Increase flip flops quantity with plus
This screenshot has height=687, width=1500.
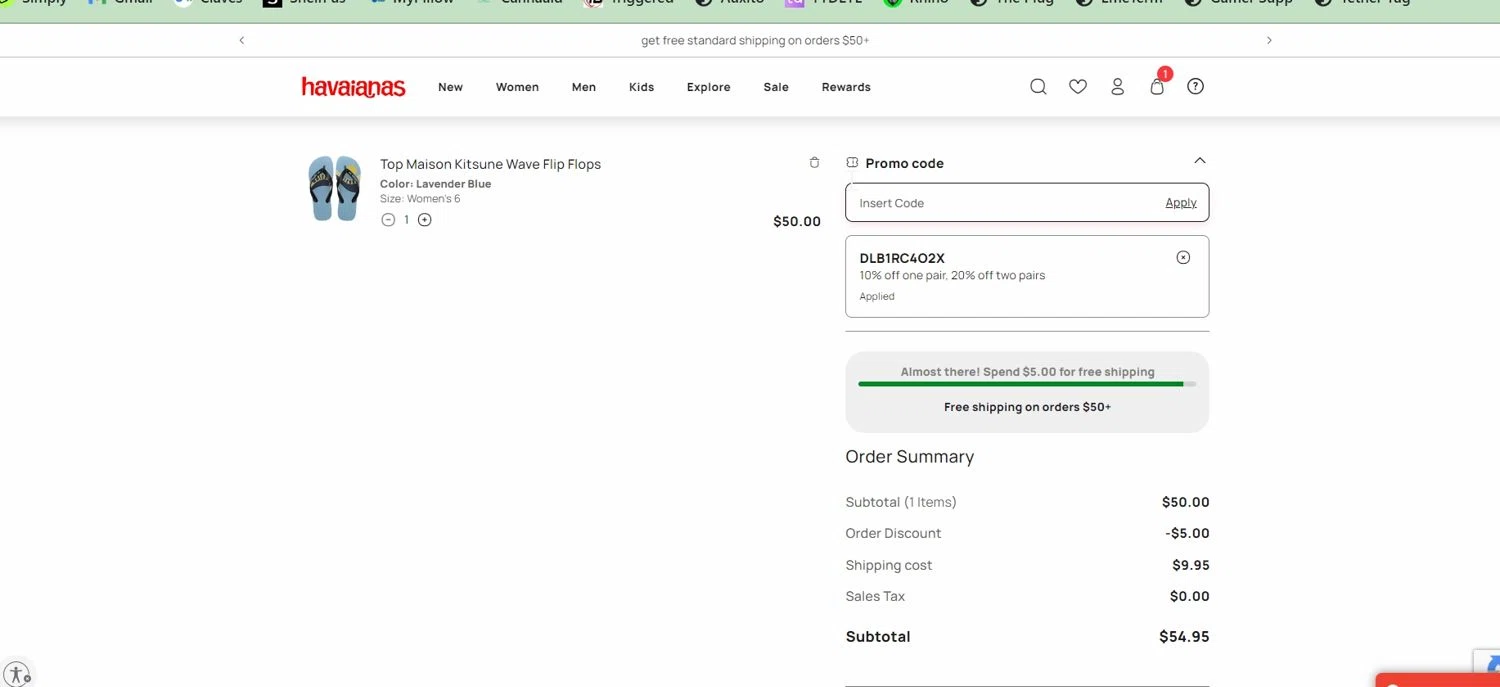click(424, 220)
